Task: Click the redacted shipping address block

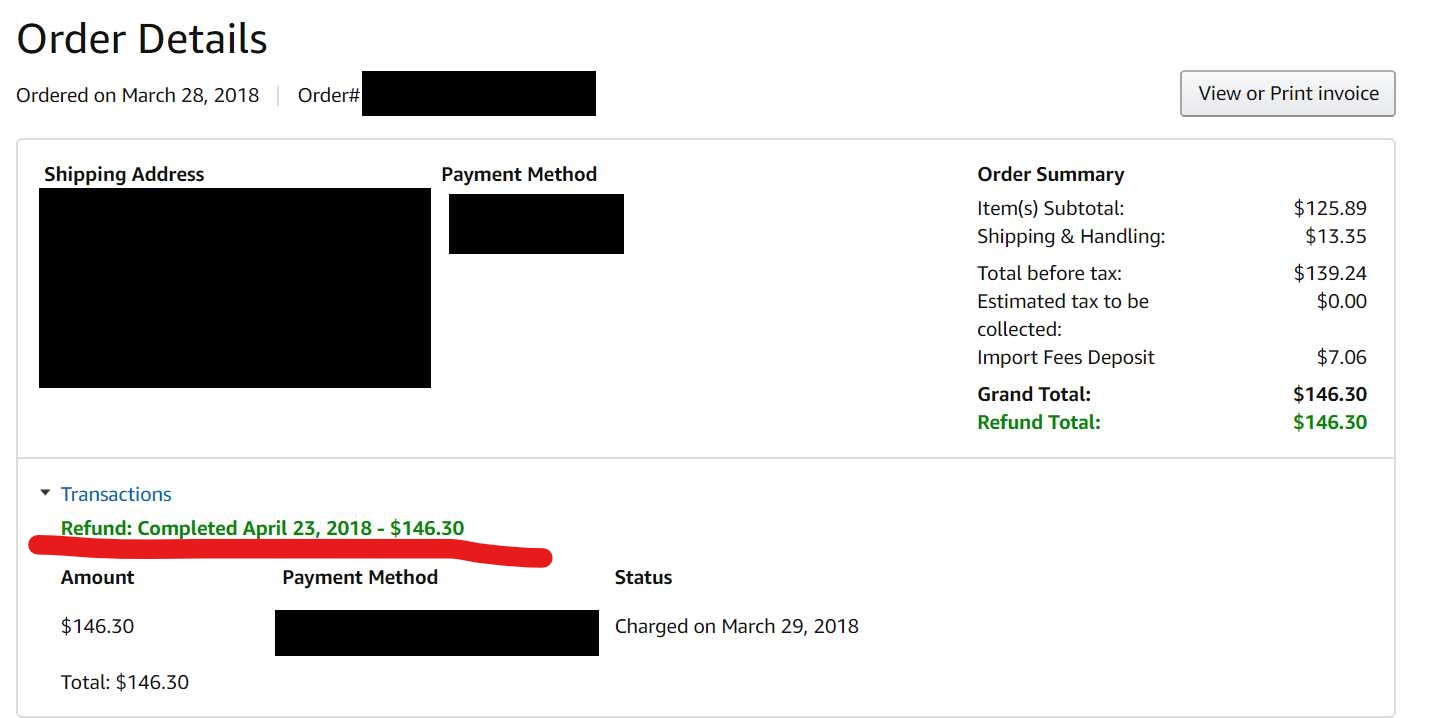Action: coord(235,288)
